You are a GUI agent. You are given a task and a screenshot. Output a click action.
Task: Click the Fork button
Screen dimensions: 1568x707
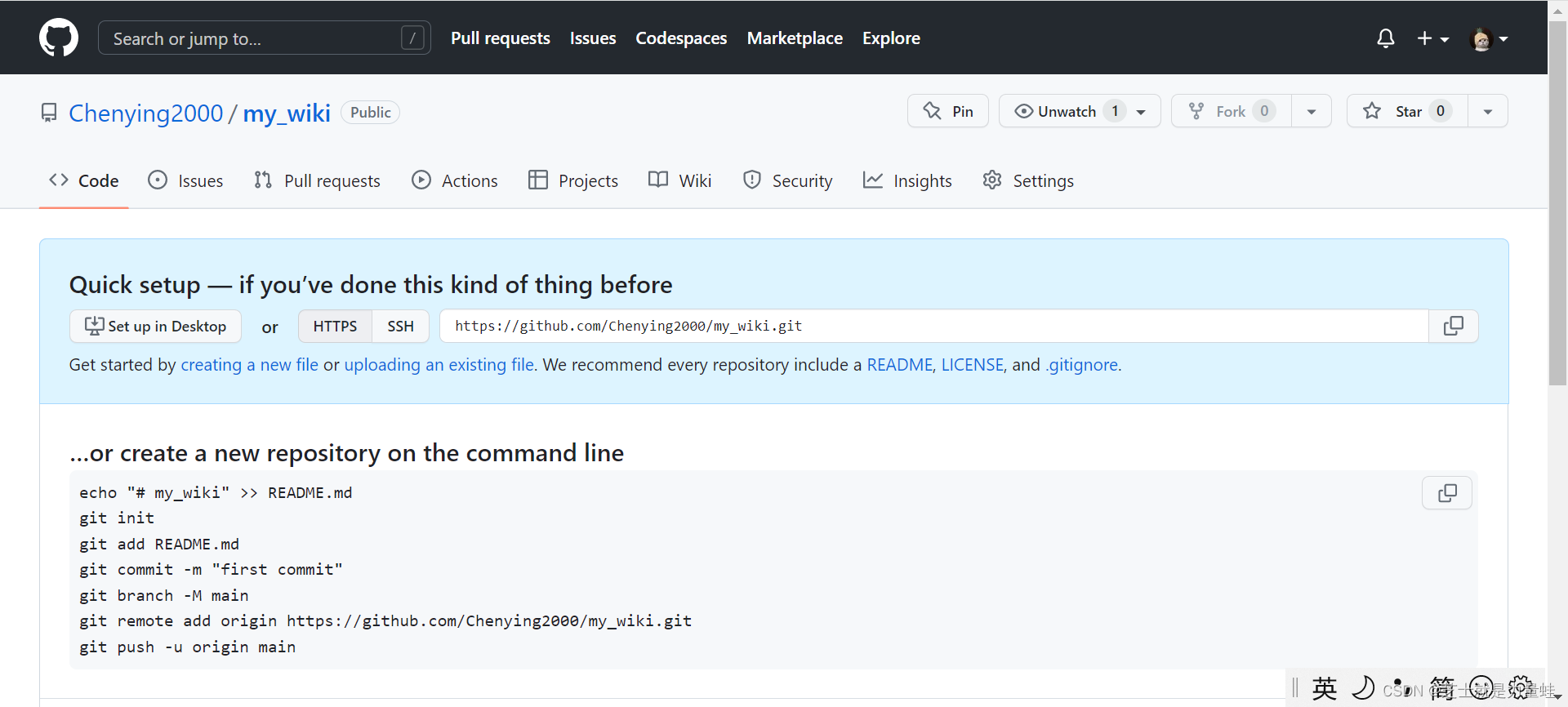1231,111
